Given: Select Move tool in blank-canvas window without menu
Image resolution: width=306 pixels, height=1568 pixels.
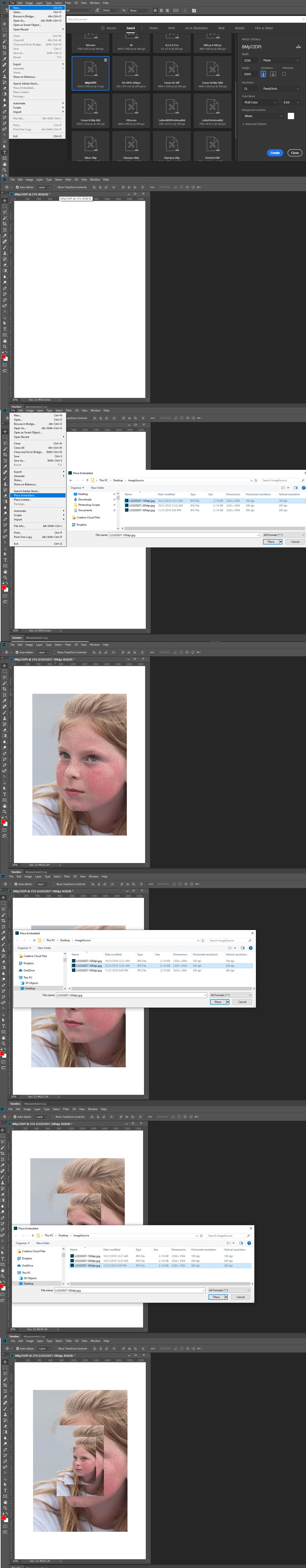Looking at the screenshot, I should 5,200.
